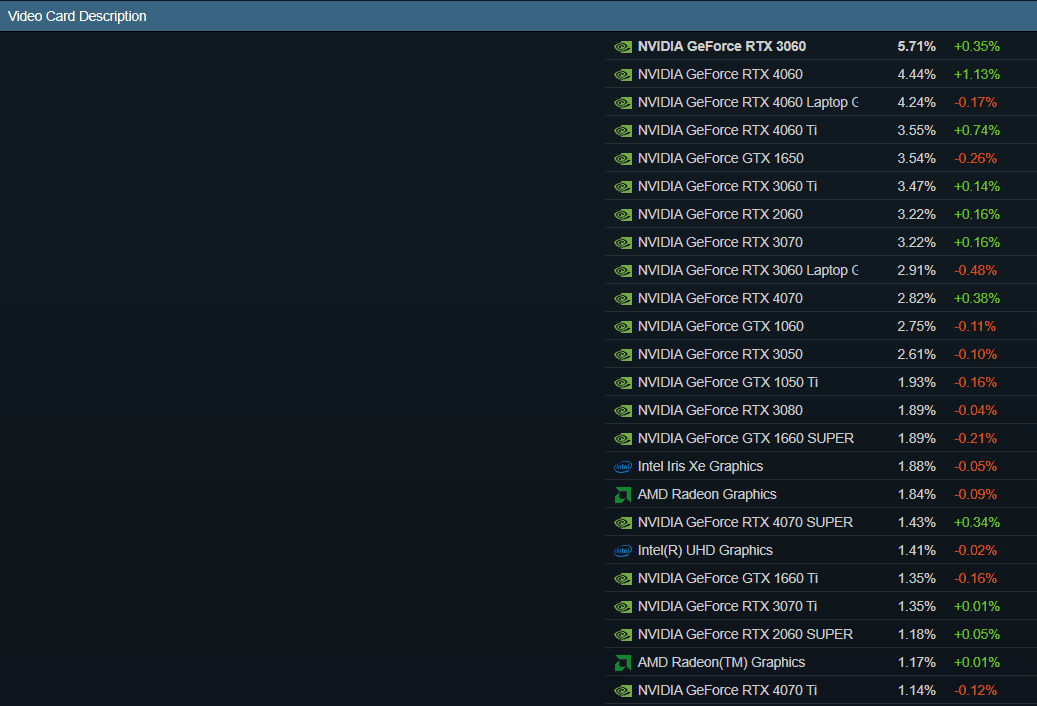Click the NVIDIA logo beside RTX 3060
This screenshot has height=706, width=1037.
pos(622,46)
